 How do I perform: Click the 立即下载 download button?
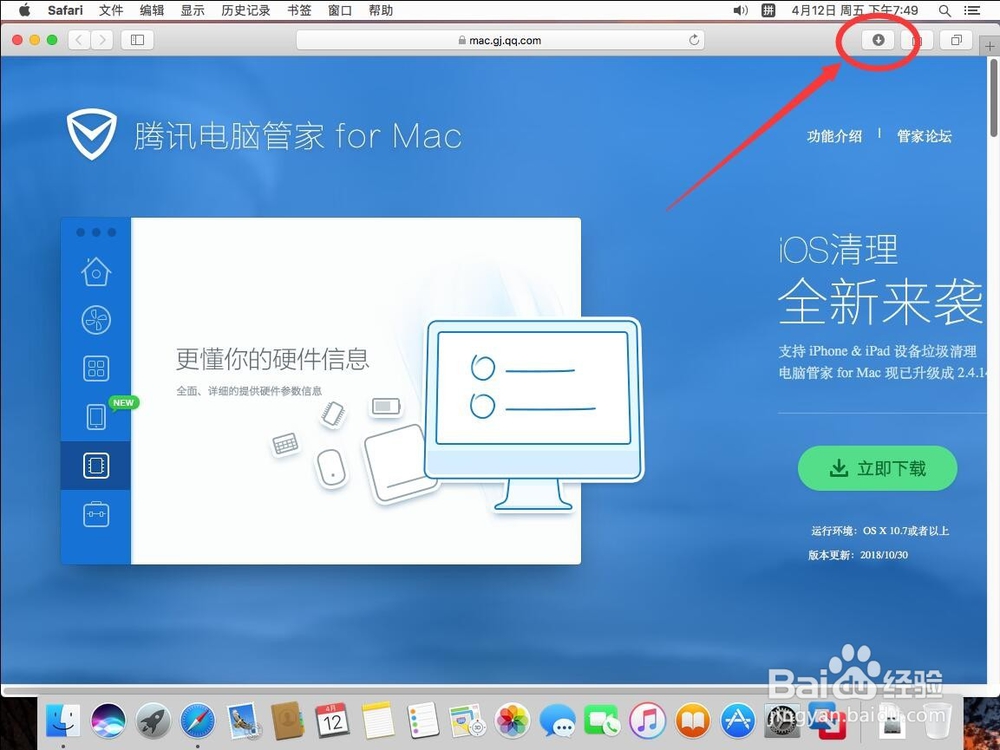point(877,469)
